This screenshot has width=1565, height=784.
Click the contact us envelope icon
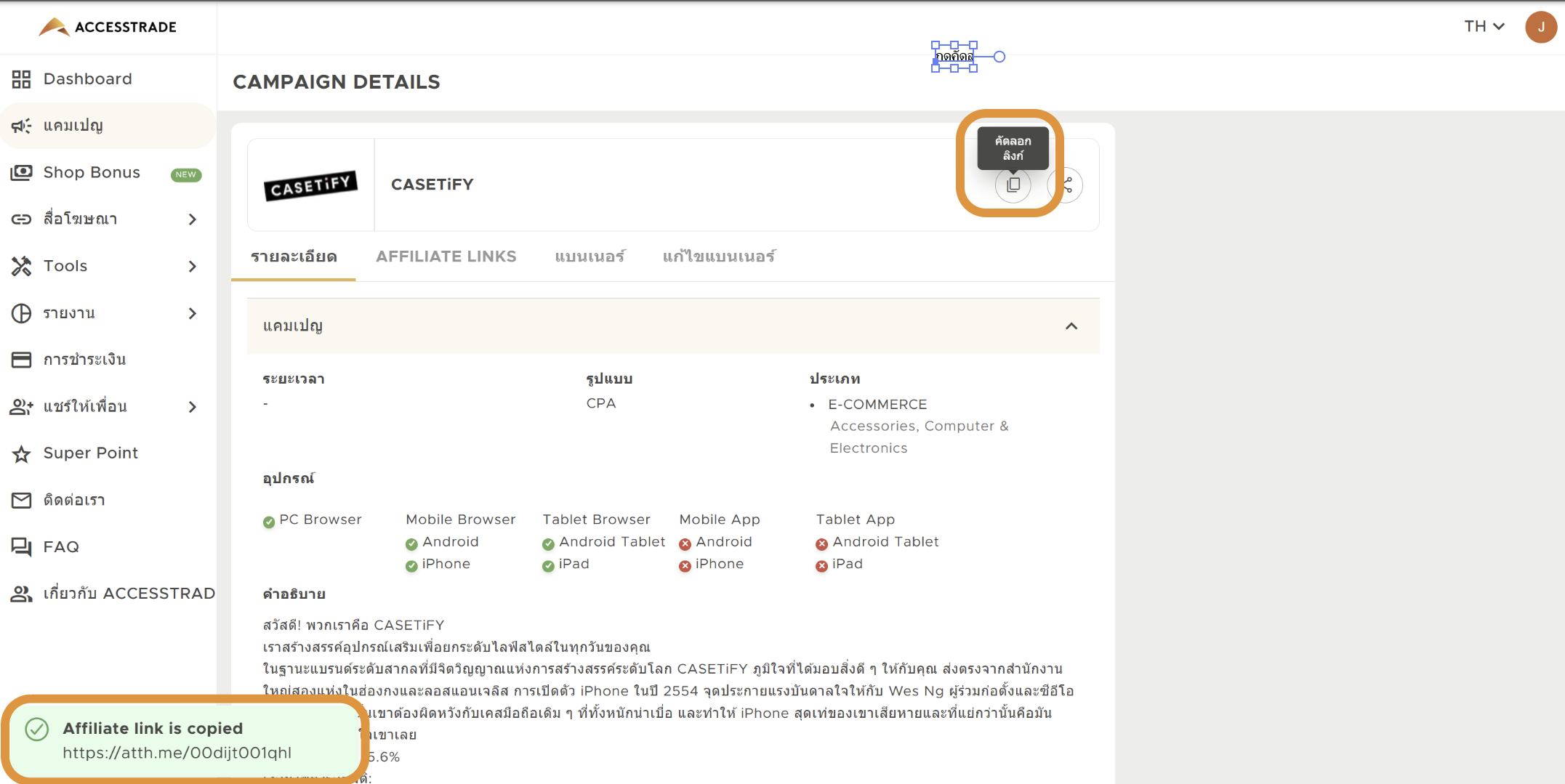pyautogui.click(x=21, y=501)
